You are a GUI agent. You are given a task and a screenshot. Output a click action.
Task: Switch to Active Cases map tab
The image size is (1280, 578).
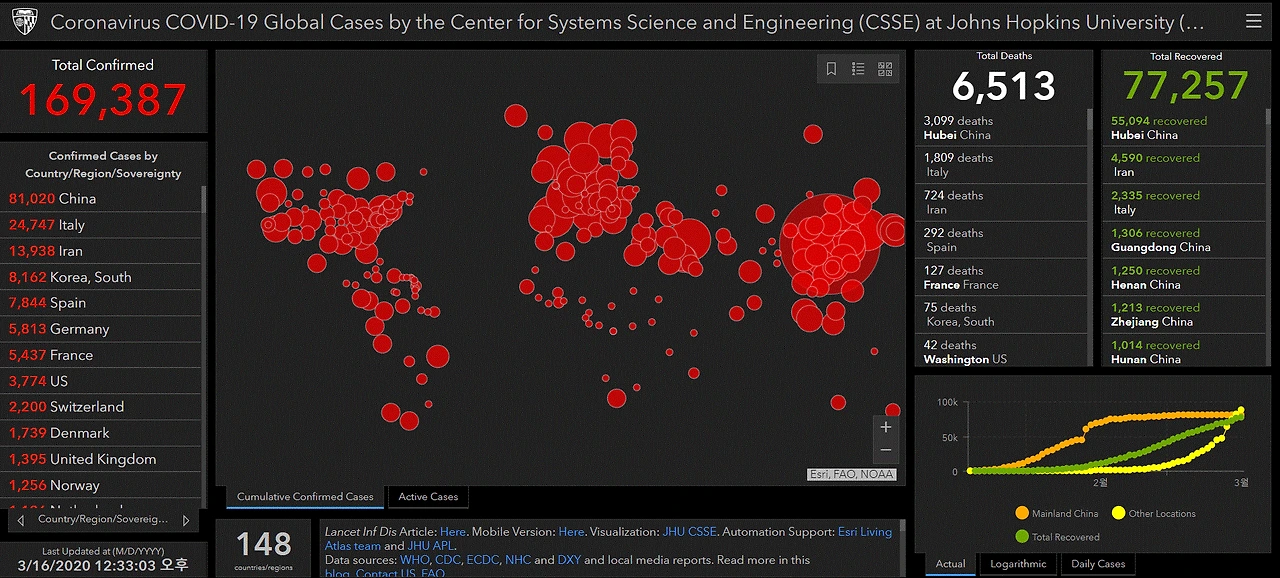point(428,497)
